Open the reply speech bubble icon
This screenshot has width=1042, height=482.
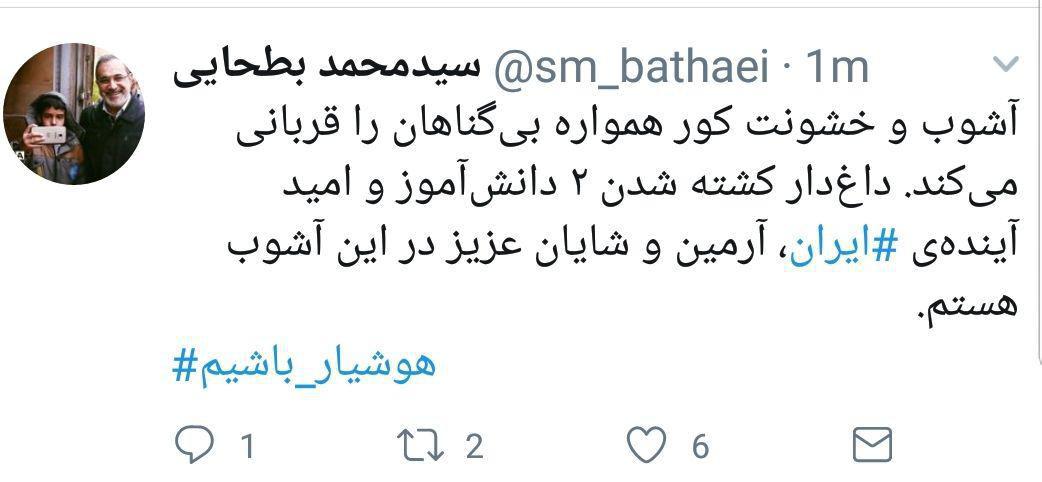tap(195, 445)
